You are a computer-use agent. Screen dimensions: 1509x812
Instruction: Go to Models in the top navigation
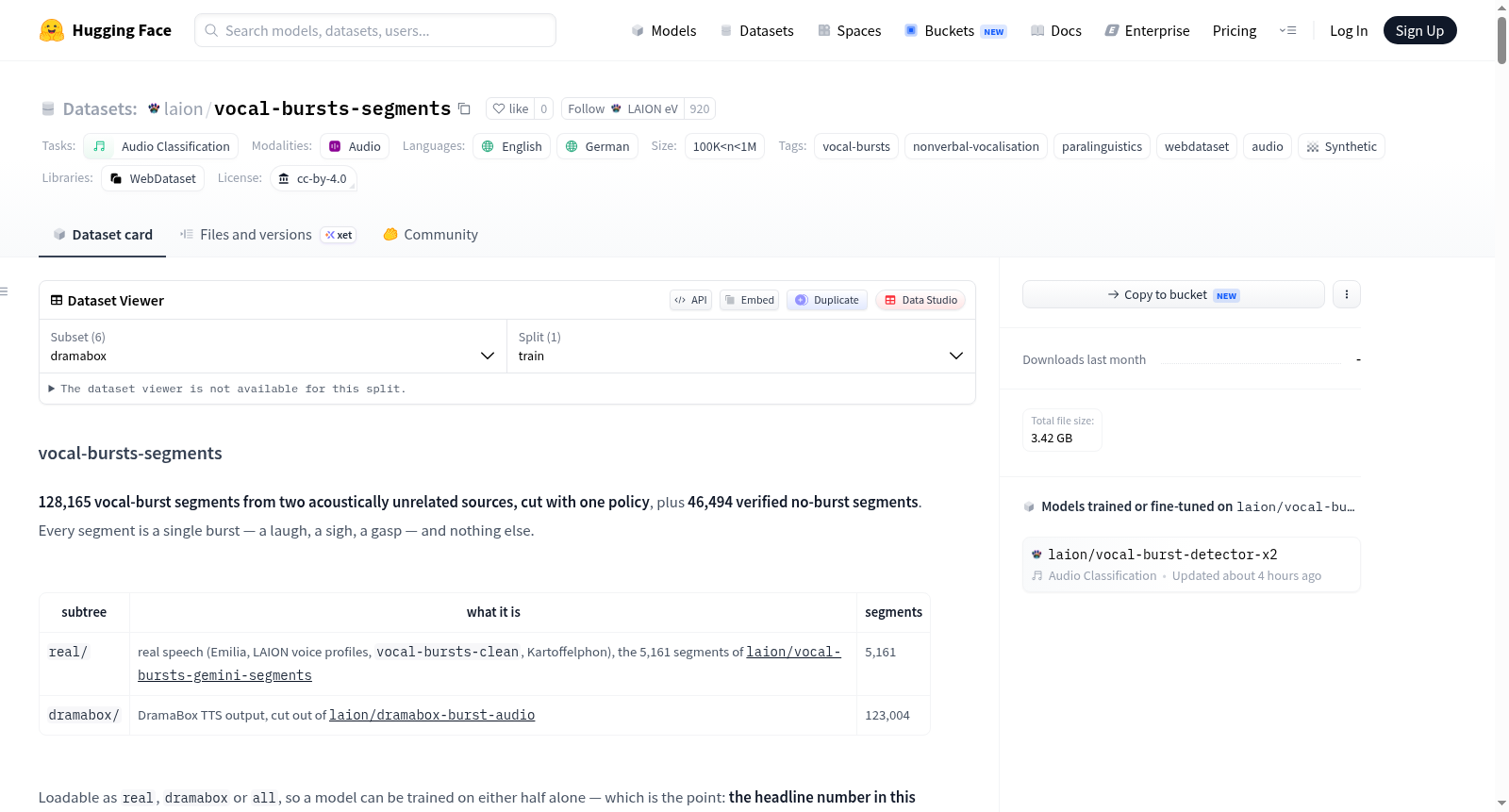point(664,30)
